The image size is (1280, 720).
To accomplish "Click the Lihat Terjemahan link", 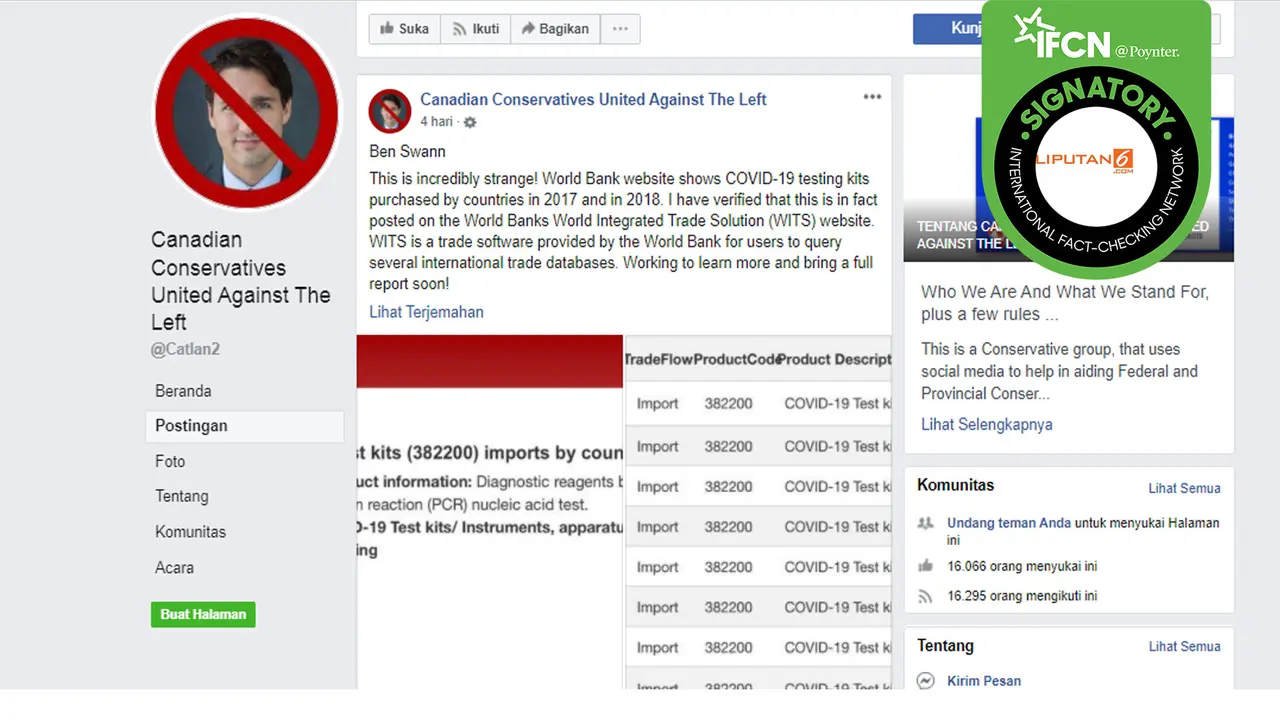I will click(426, 312).
